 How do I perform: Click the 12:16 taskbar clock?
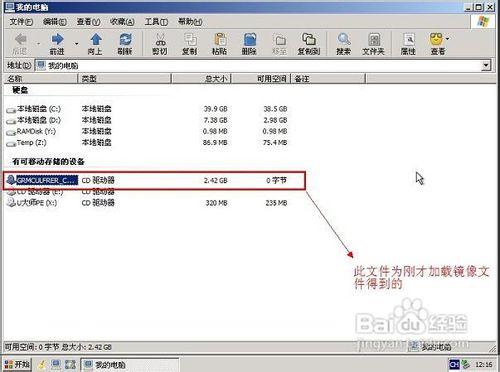[x=484, y=365]
